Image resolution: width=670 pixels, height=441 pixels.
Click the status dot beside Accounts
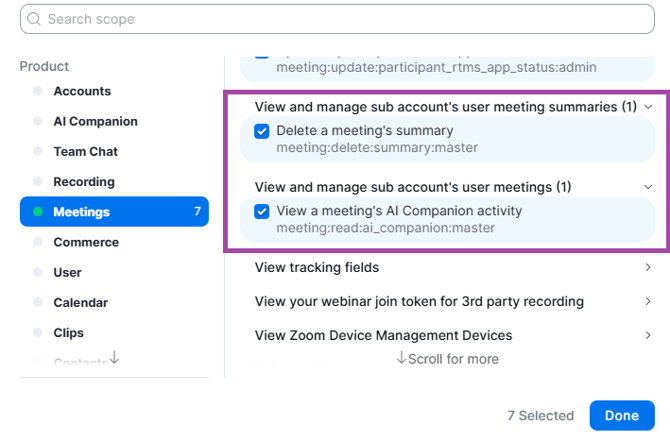pyautogui.click(x=38, y=91)
